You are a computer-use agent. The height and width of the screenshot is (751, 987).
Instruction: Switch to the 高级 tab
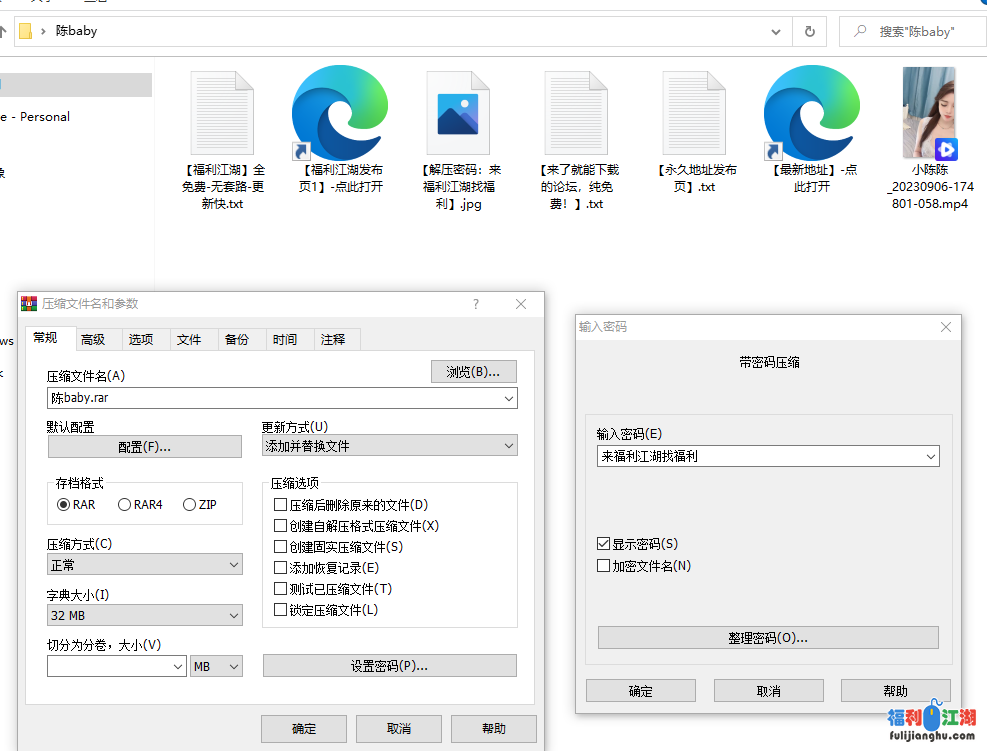pos(95,339)
